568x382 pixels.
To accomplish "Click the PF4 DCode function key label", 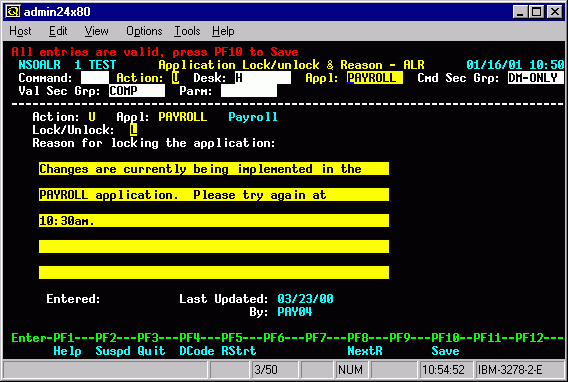I will pos(197,351).
